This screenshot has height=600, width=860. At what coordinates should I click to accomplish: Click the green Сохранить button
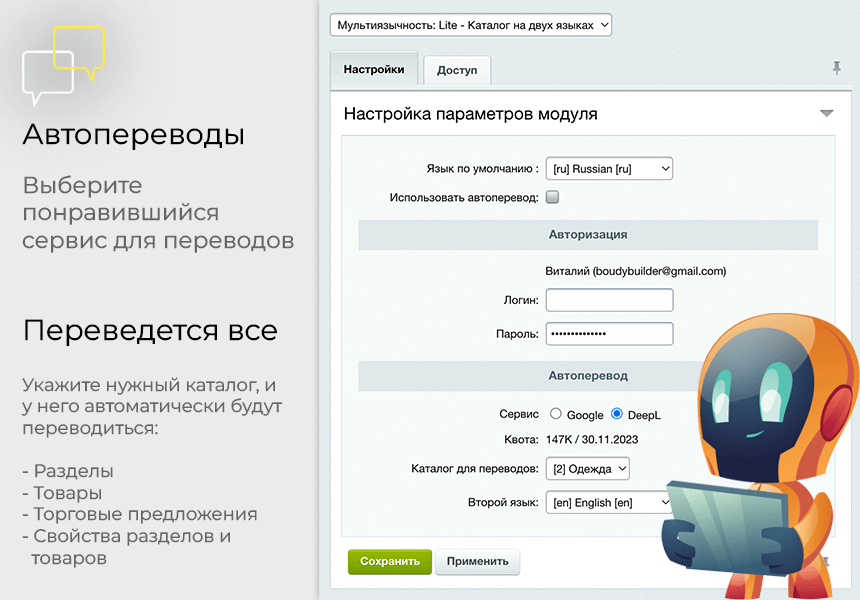390,562
